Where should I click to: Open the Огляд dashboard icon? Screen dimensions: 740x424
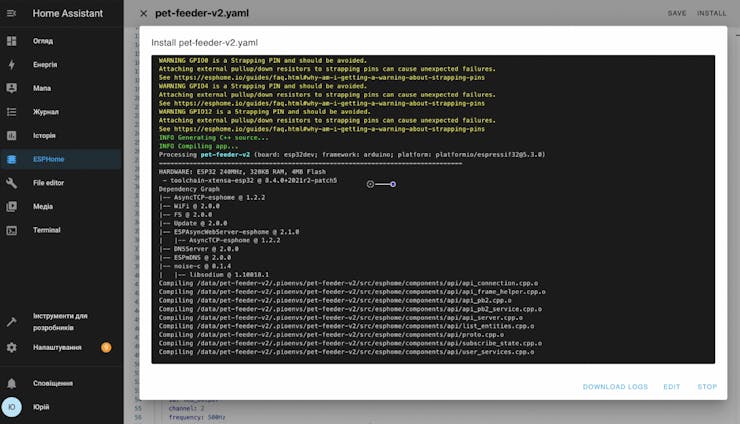click(x=11, y=41)
